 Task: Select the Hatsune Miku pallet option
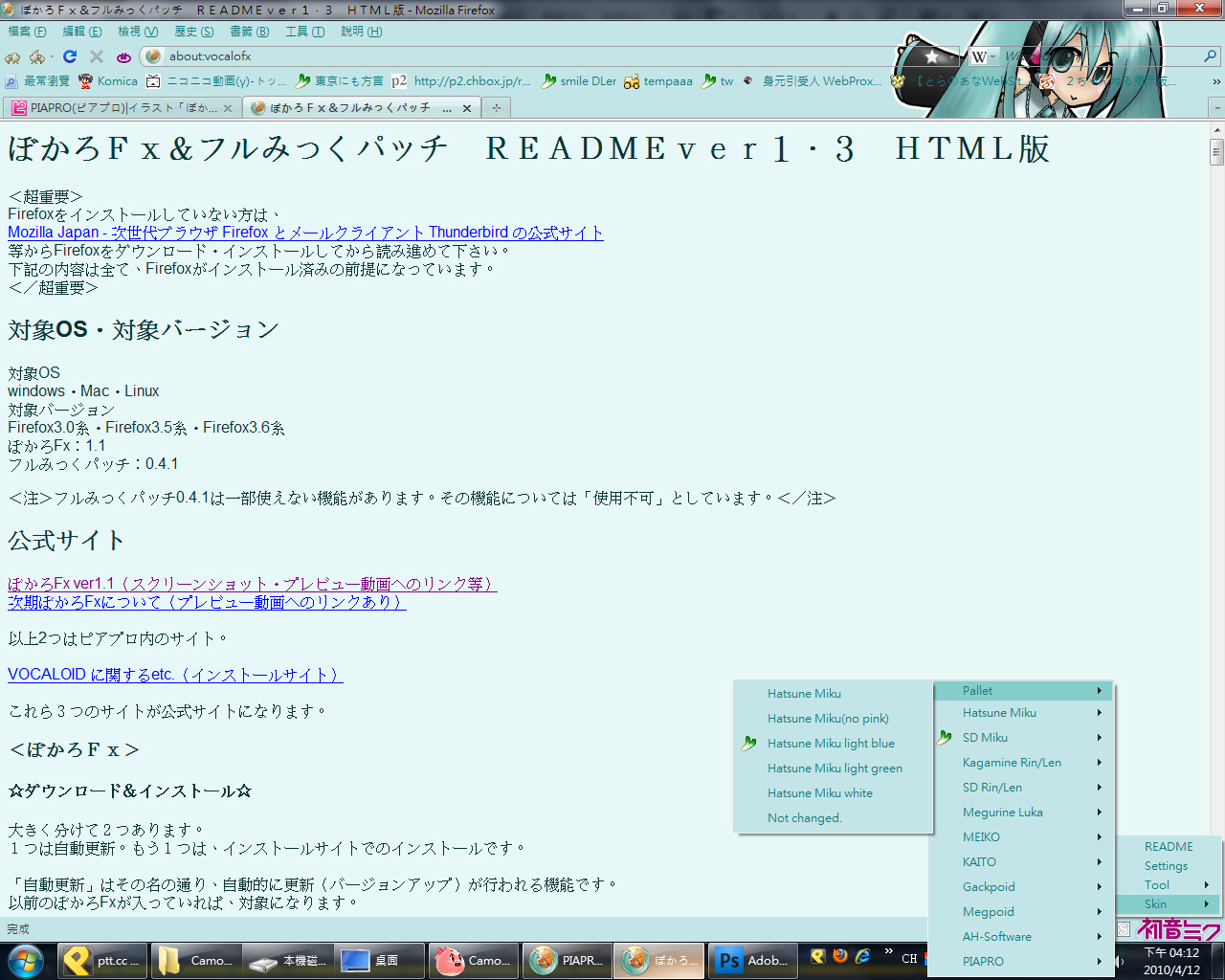pos(833,694)
